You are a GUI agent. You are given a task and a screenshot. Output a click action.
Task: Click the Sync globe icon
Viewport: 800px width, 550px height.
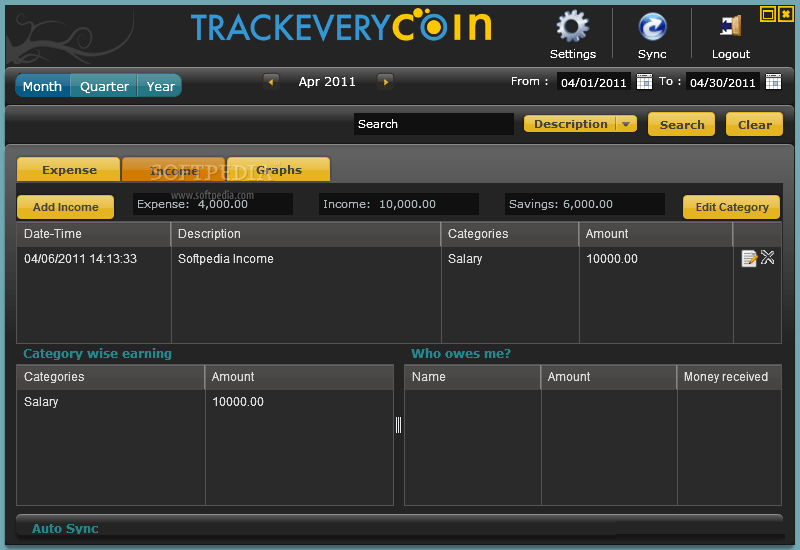point(652,27)
